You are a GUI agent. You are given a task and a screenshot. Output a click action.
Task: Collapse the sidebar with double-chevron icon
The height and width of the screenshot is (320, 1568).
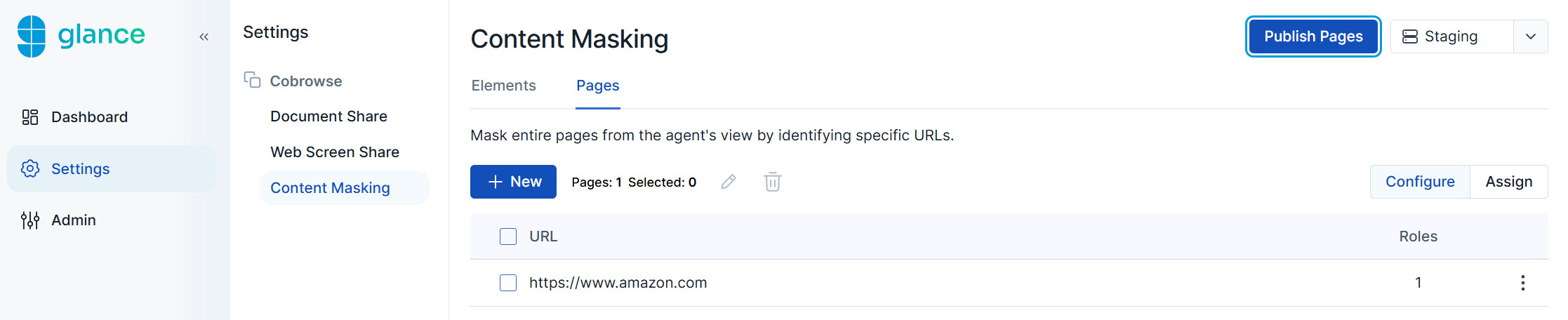[x=204, y=36]
